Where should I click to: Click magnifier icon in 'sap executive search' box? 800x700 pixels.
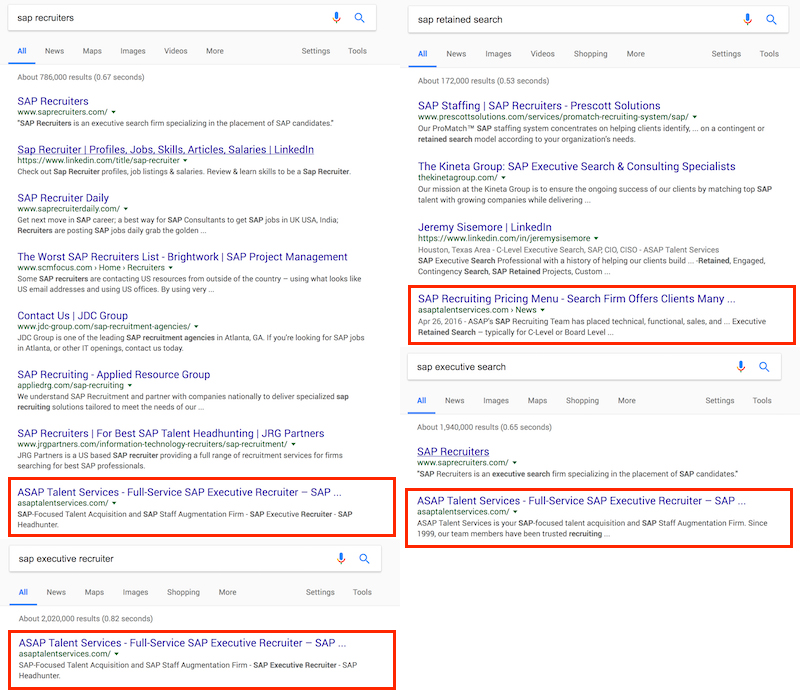coord(764,366)
